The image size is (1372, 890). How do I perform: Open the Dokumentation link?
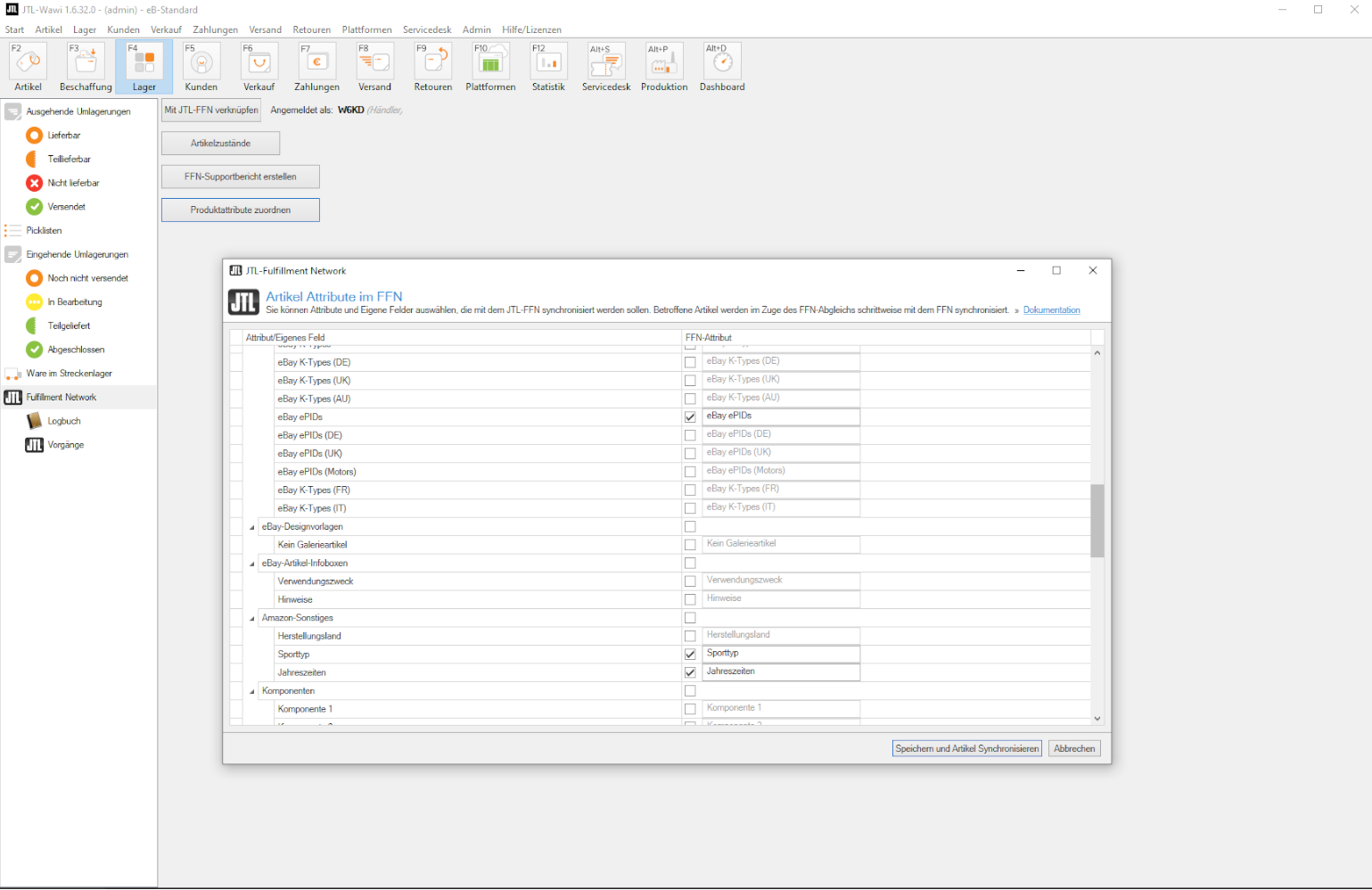coord(1052,310)
